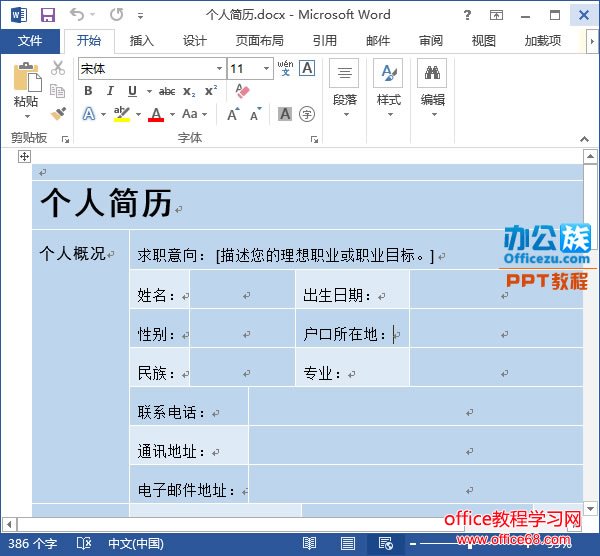Toggle character shading
Viewport: 600px width, 556px height.
(x=285, y=114)
